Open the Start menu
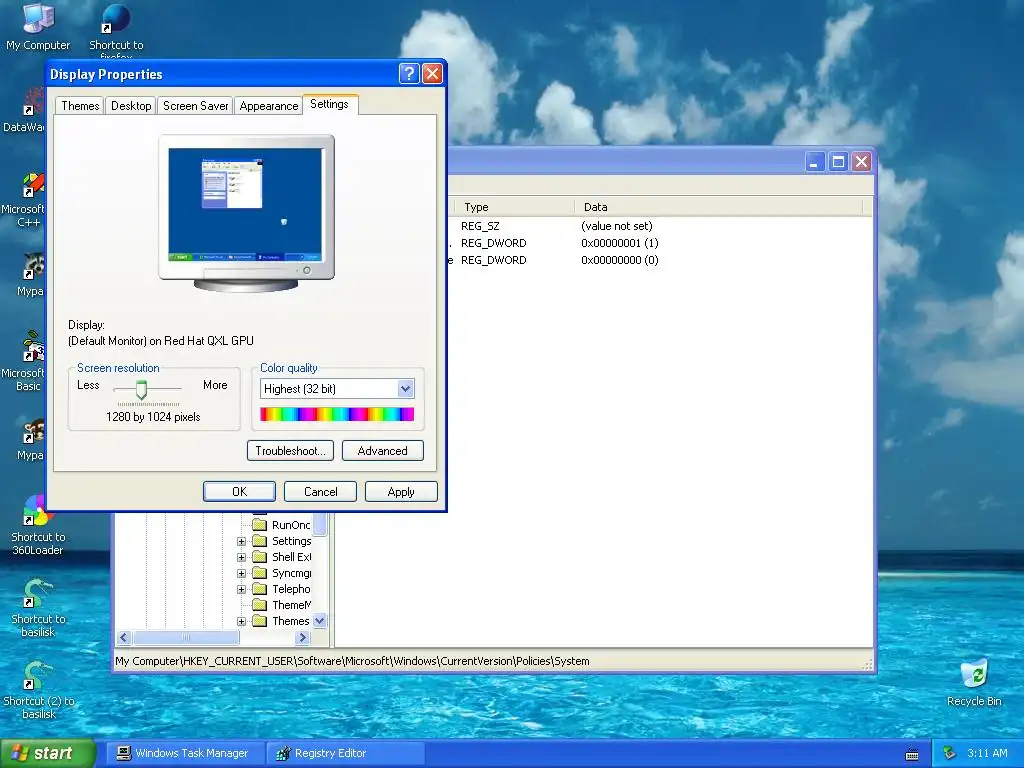Screen dimensions: 1024x768 [48, 753]
